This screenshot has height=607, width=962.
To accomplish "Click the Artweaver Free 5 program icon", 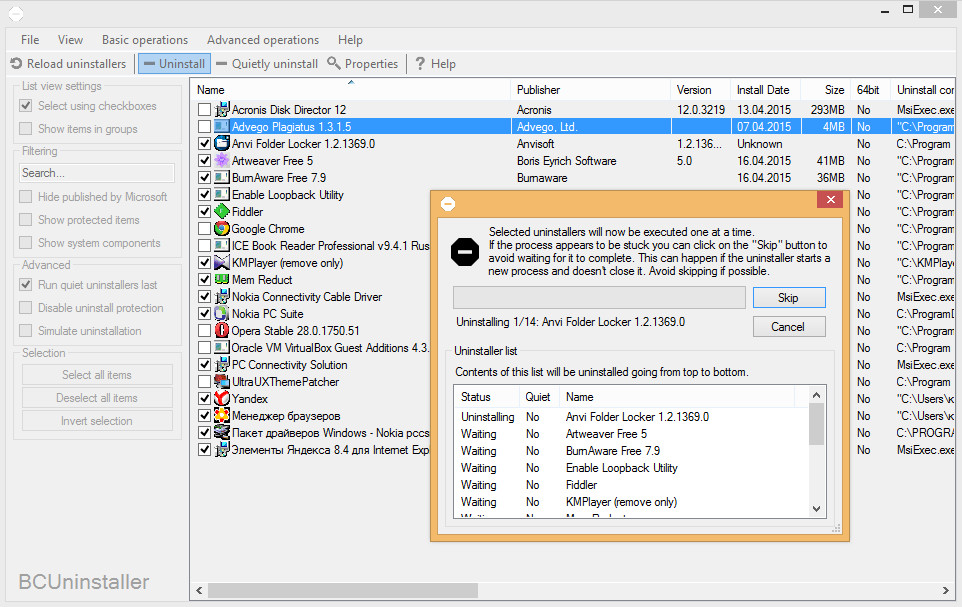I will [221, 161].
